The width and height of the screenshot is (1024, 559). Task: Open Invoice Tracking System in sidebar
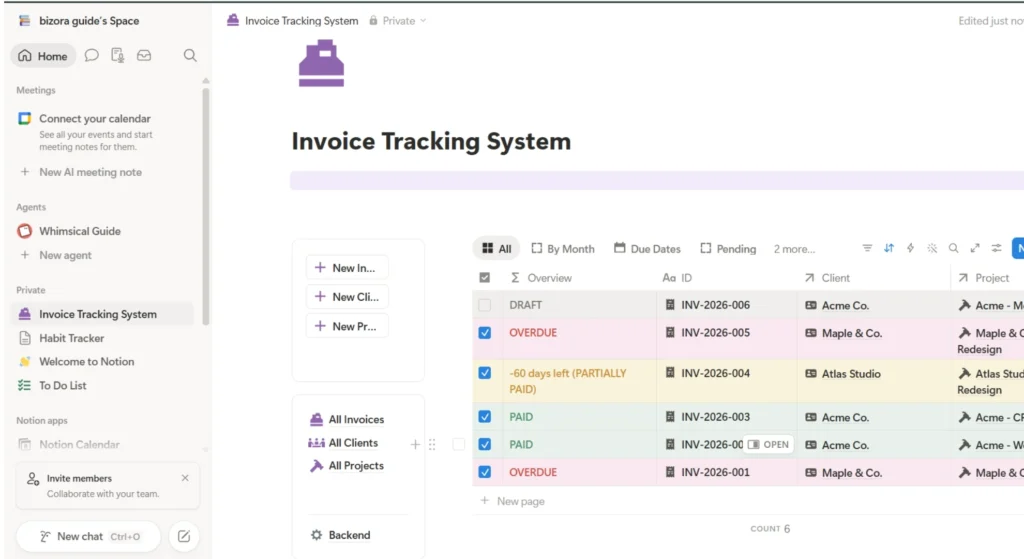[x=103, y=314]
